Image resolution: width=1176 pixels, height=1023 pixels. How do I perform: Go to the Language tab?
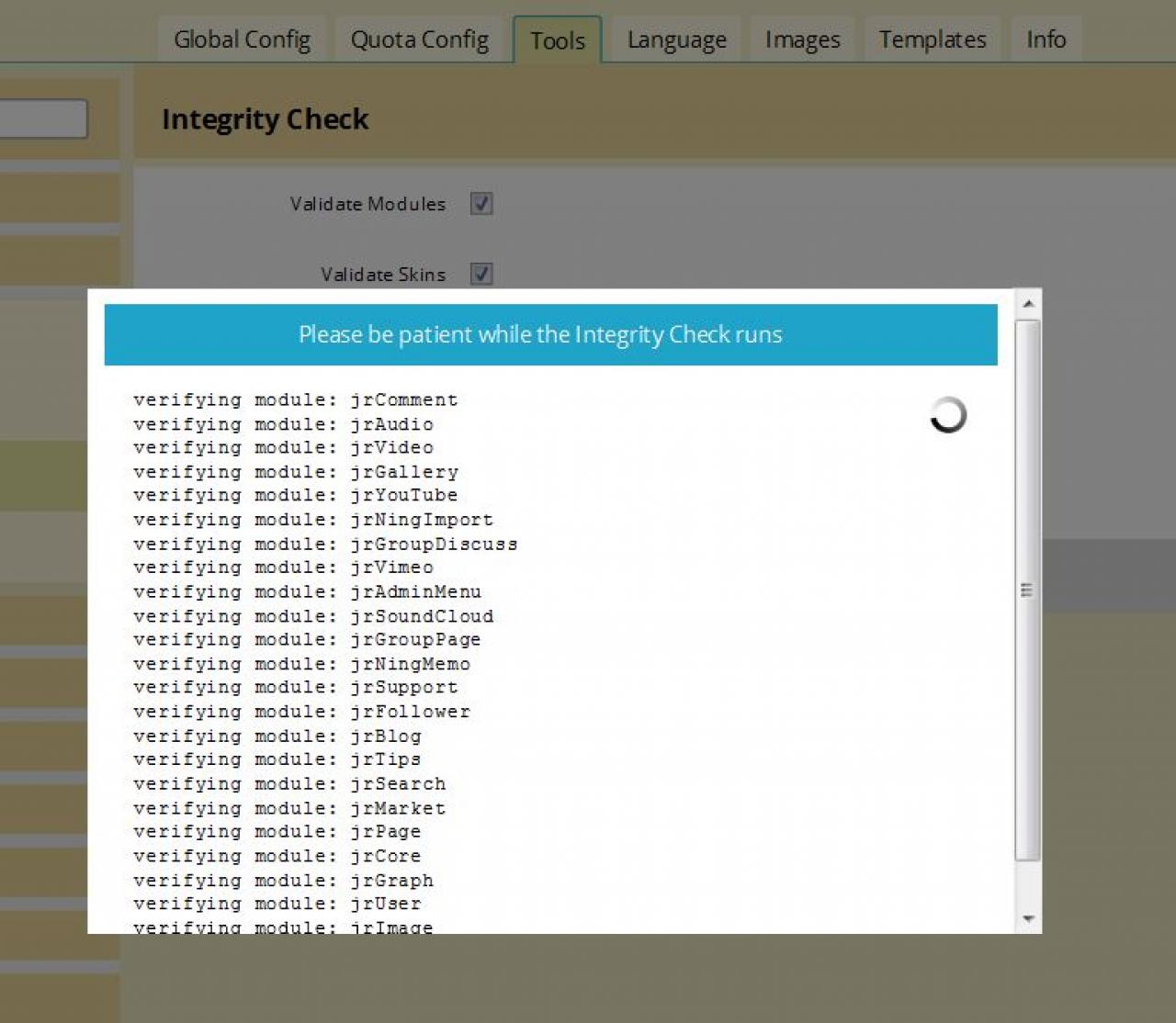676,39
